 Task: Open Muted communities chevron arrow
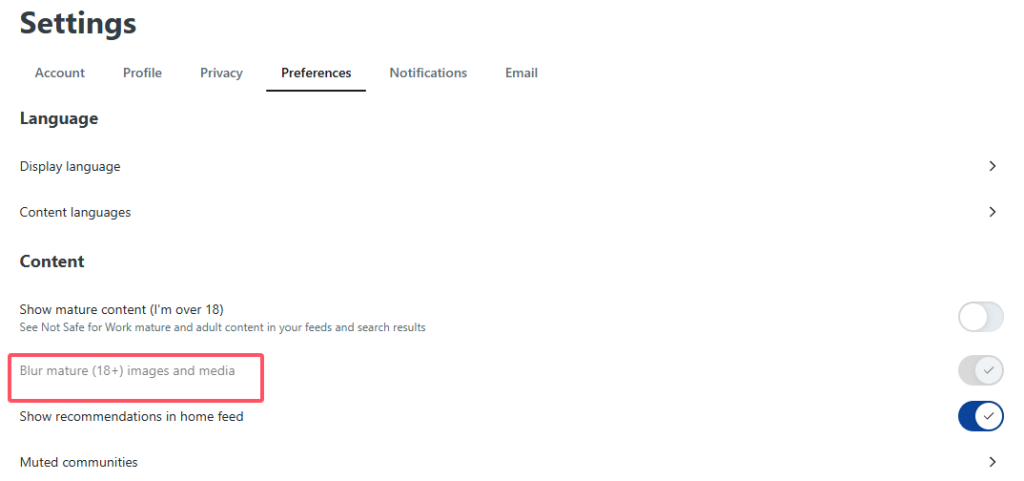pyautogui.click(x=993, y=462)
